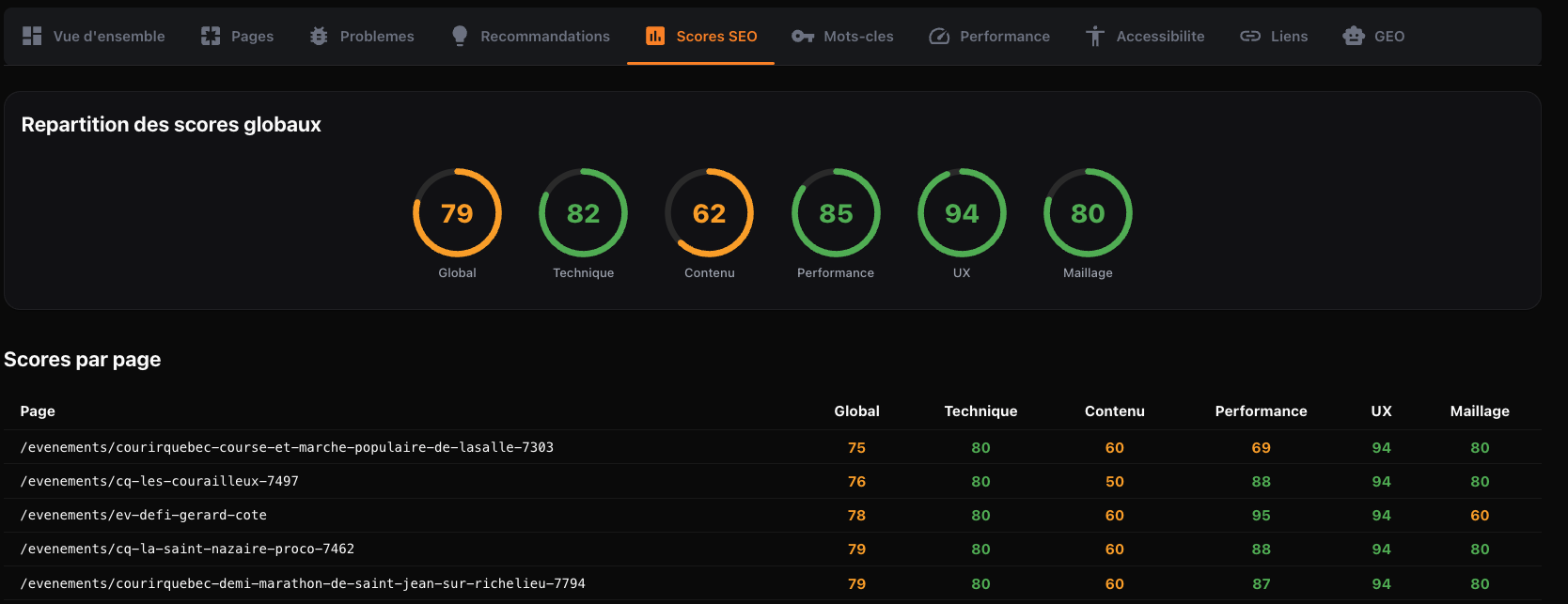Select the Scores SEO tab

(701, 36)
